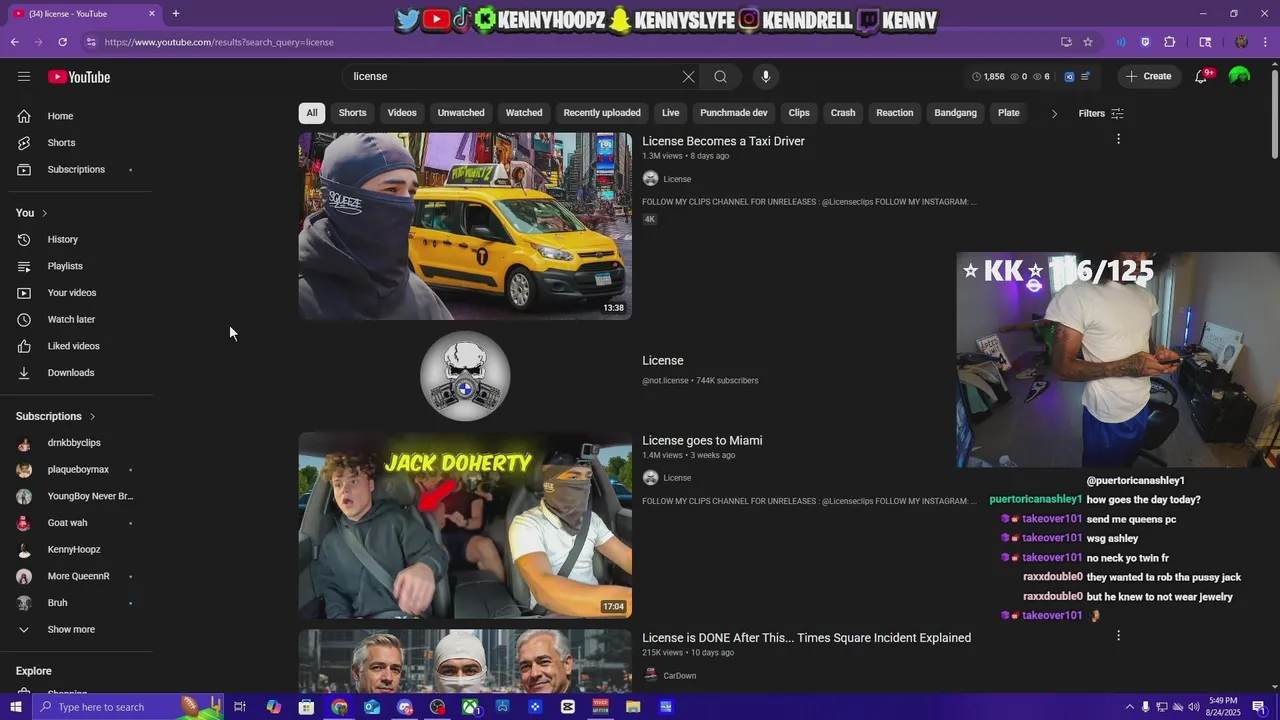Open License Becomes a Taxi Driver title
Image resolution: width=1280 pixels, height=720 pixels.
pyautogui.click(x=723, y=141)
